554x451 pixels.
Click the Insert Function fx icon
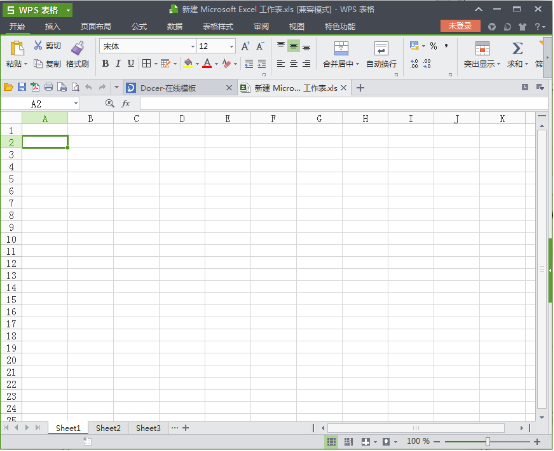point(126,103)
